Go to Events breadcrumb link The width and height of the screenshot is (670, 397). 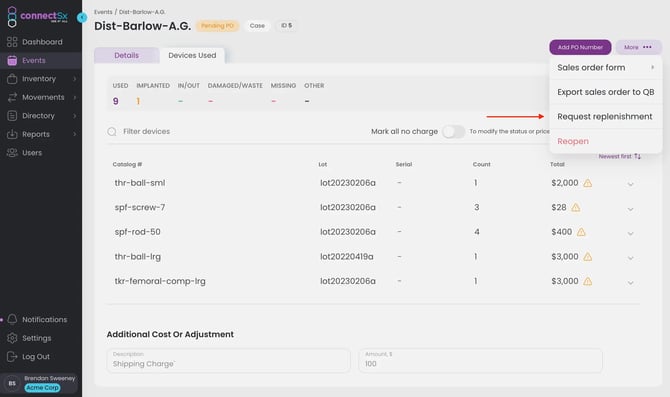click(103, 12)
